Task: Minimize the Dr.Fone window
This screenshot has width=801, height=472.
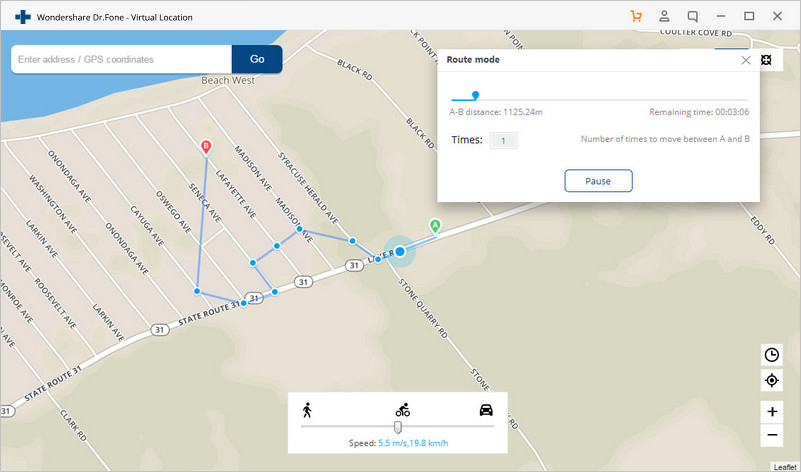Action: click(721, 16)
